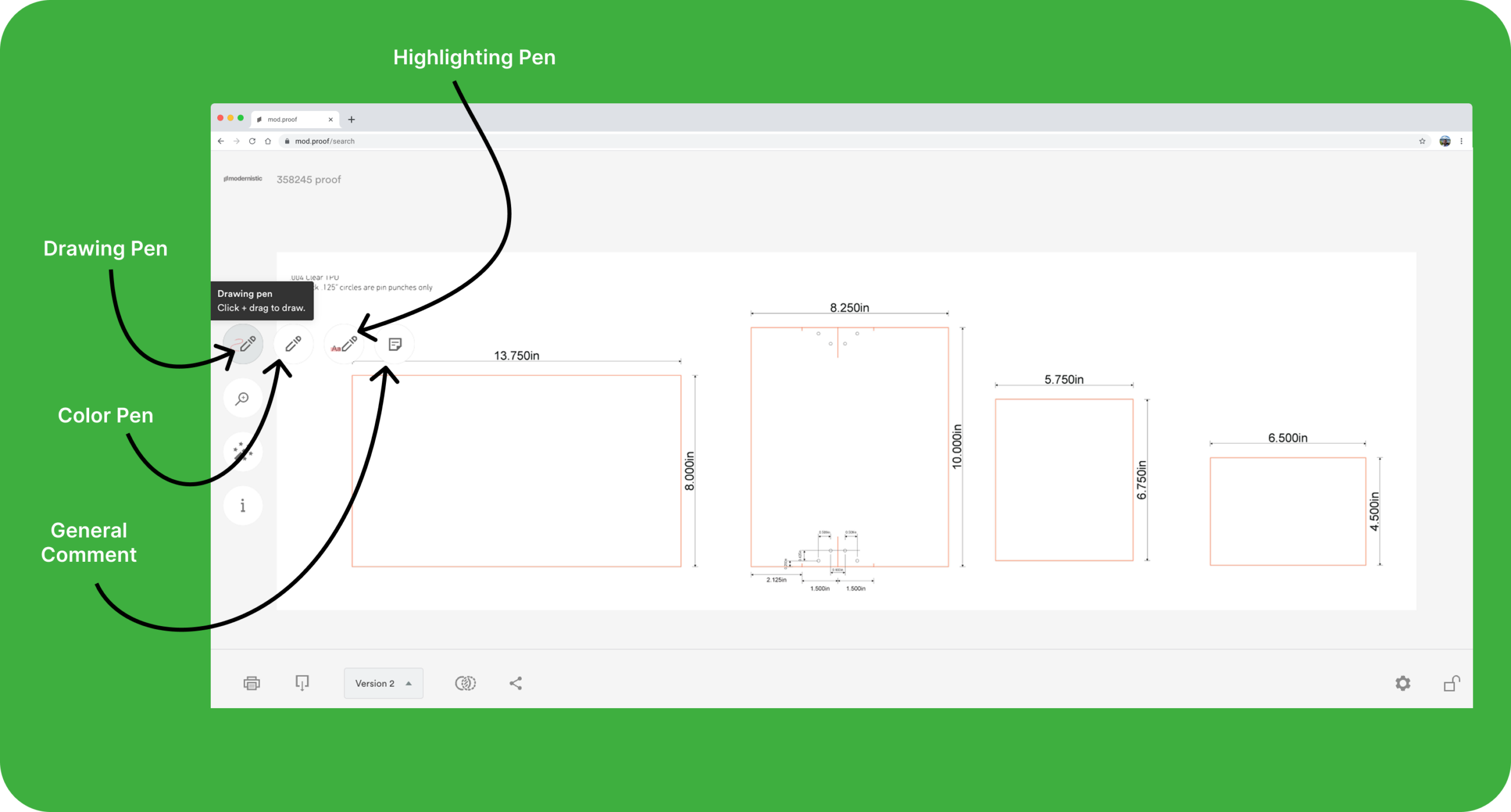The height and width of the screenshot is (812, 1511).
Task: Click the modernistic logo link
Action: pyautogui.click(x=243, y=179)
